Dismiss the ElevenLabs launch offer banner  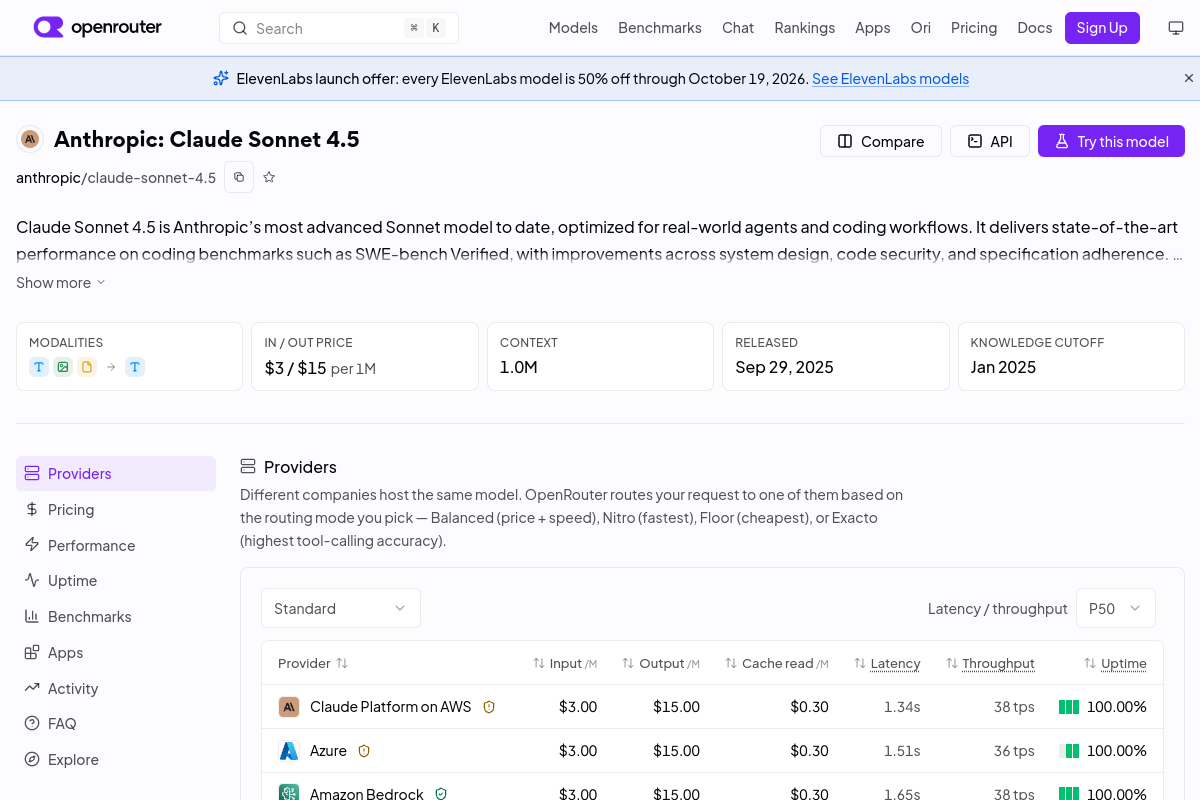click(1189, 78)
